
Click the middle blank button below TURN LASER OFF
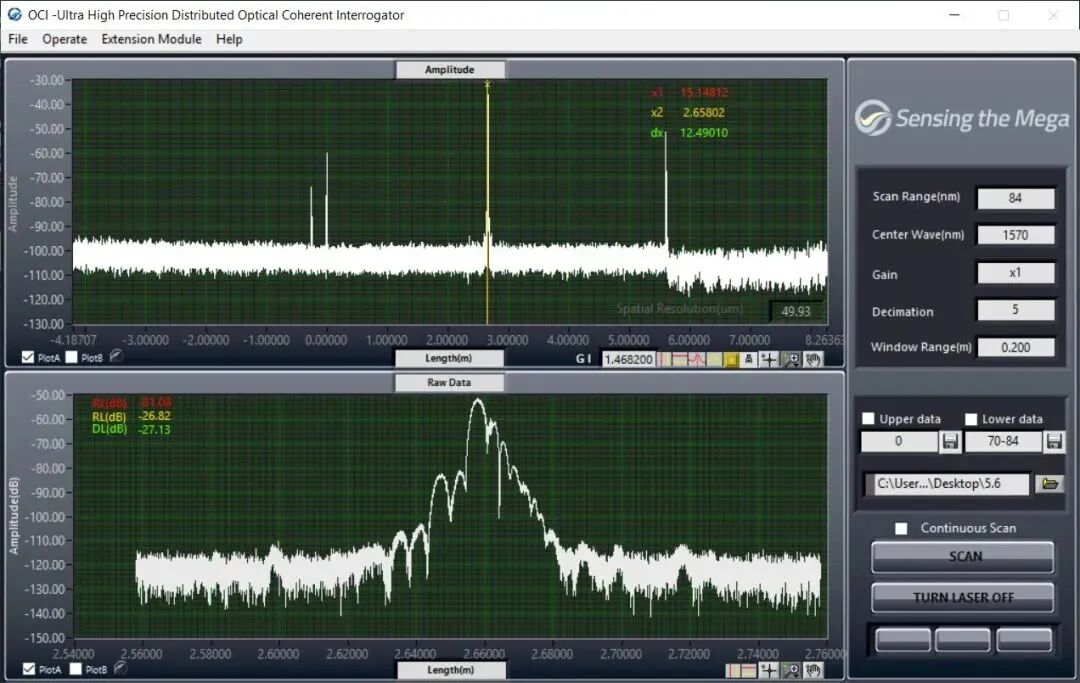963,640
